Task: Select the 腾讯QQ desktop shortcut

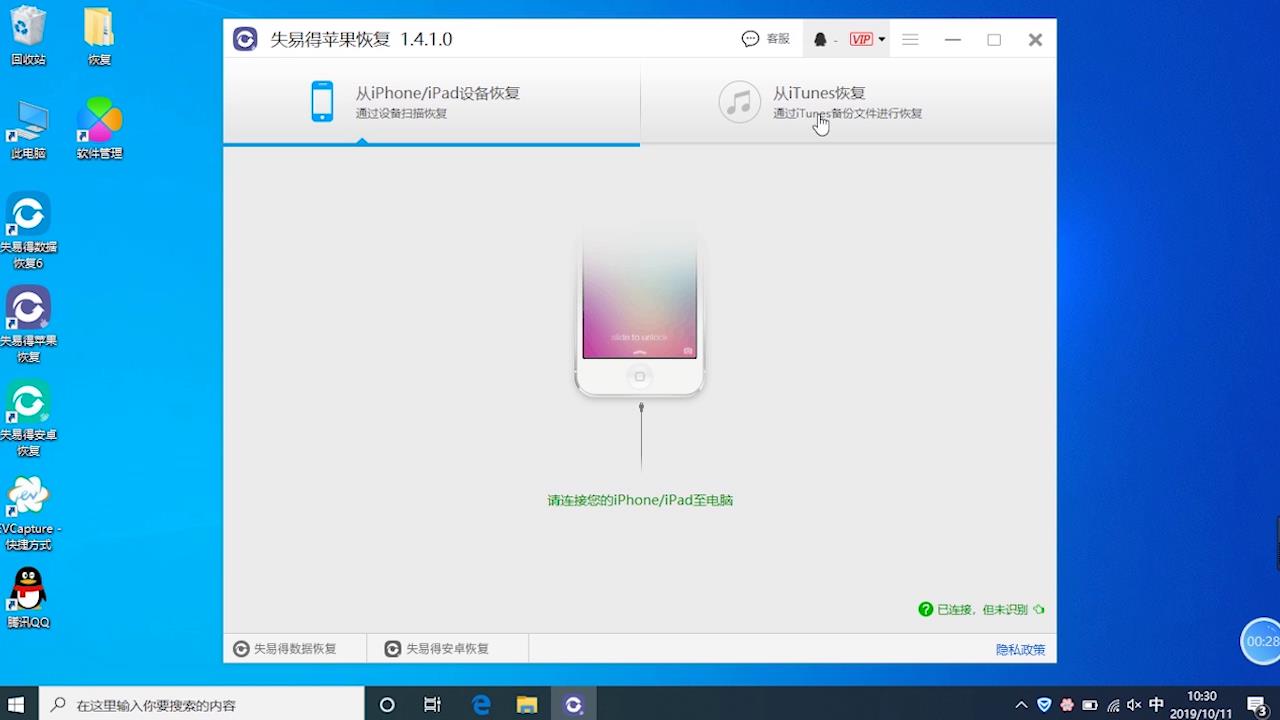Action: [28, 598]
